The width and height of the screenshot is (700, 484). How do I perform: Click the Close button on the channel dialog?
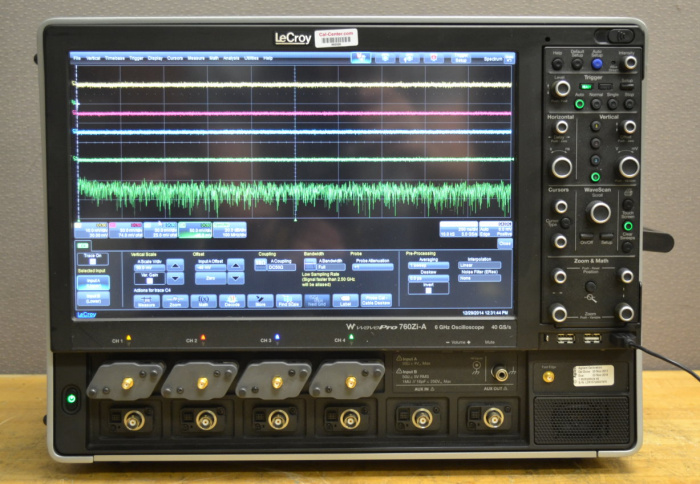pyautogui.click(x=505, y=243)
